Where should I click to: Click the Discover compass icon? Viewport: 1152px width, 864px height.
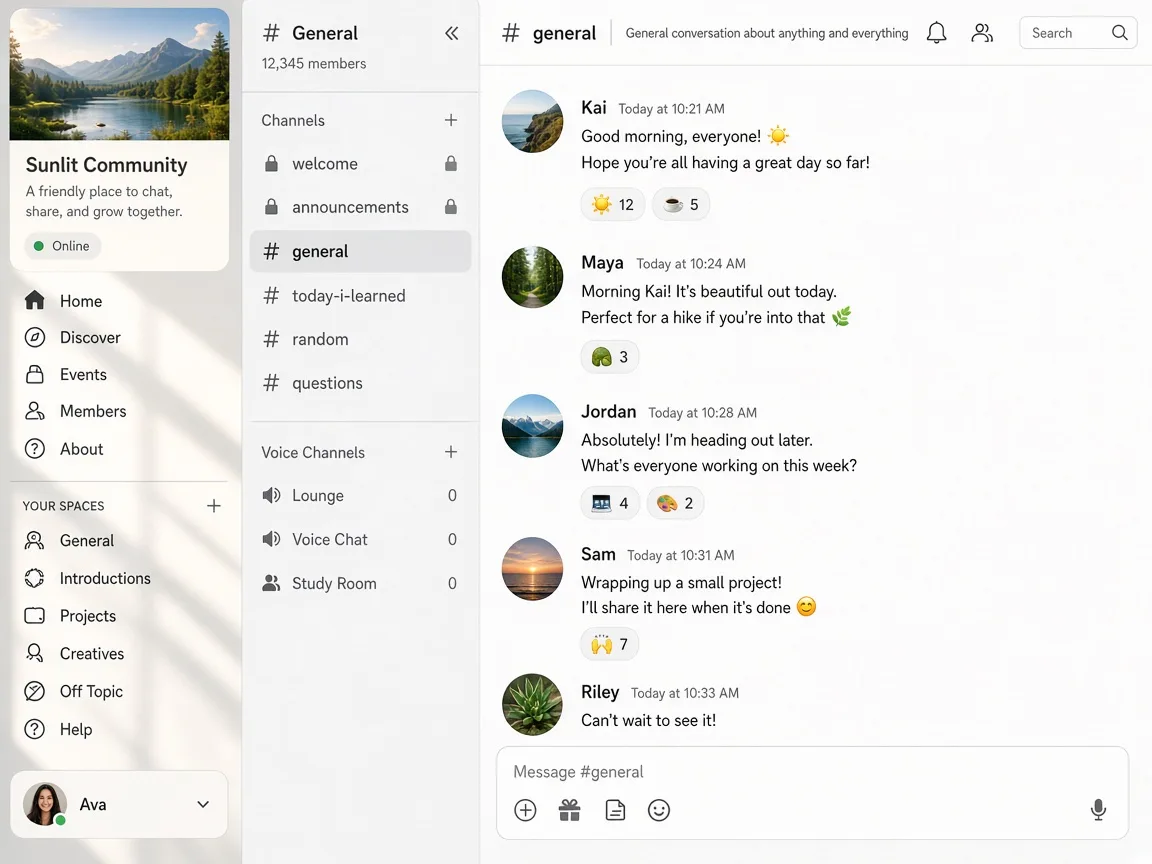[35, 337]
